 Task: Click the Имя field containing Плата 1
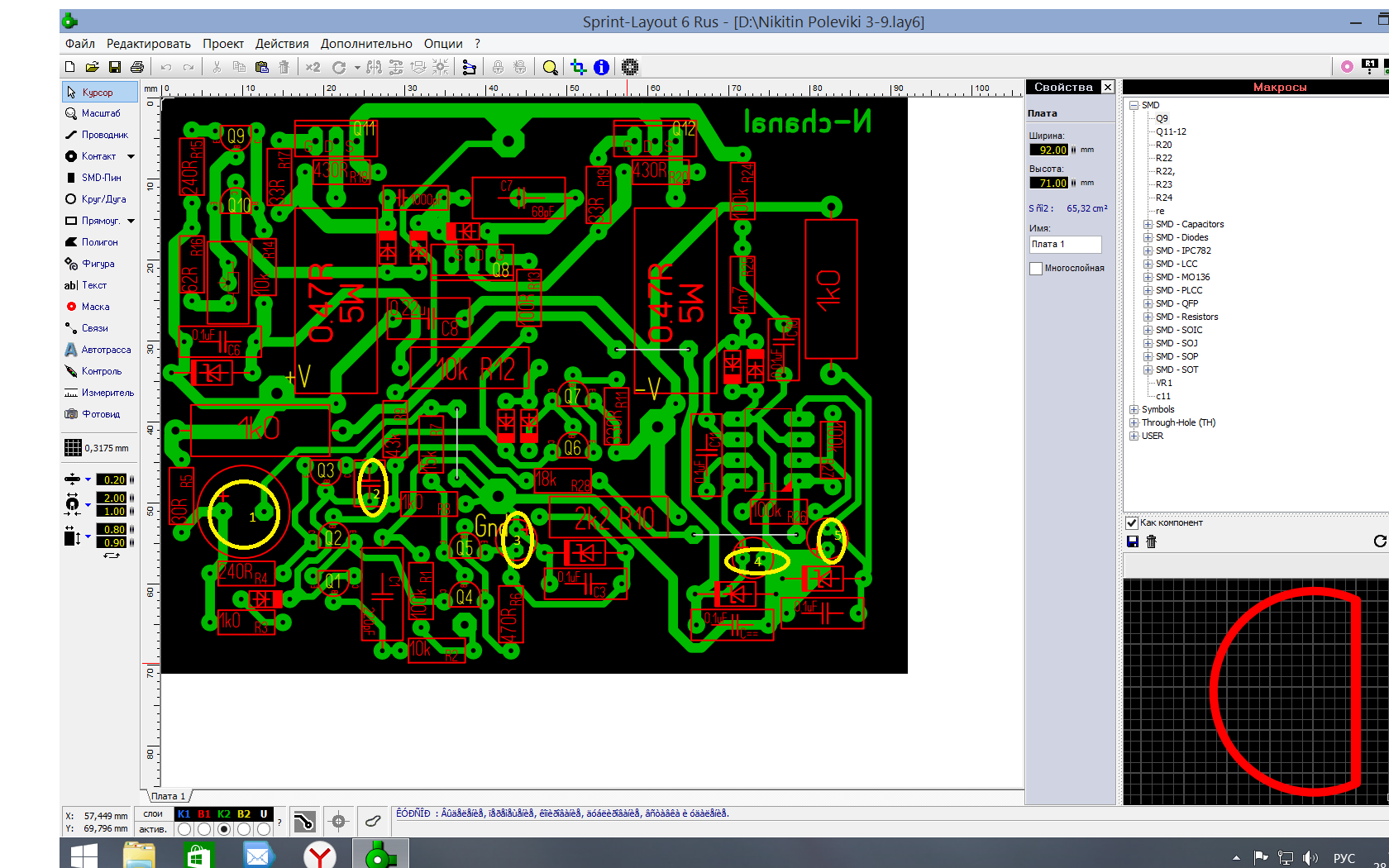(1065, 244)
